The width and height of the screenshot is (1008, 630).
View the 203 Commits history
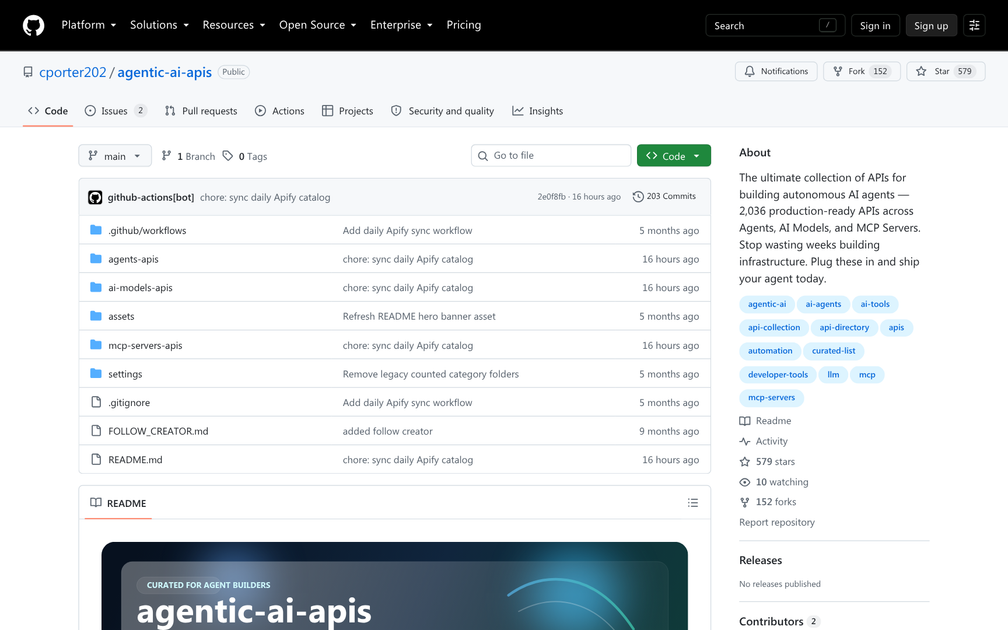[664, 197]
